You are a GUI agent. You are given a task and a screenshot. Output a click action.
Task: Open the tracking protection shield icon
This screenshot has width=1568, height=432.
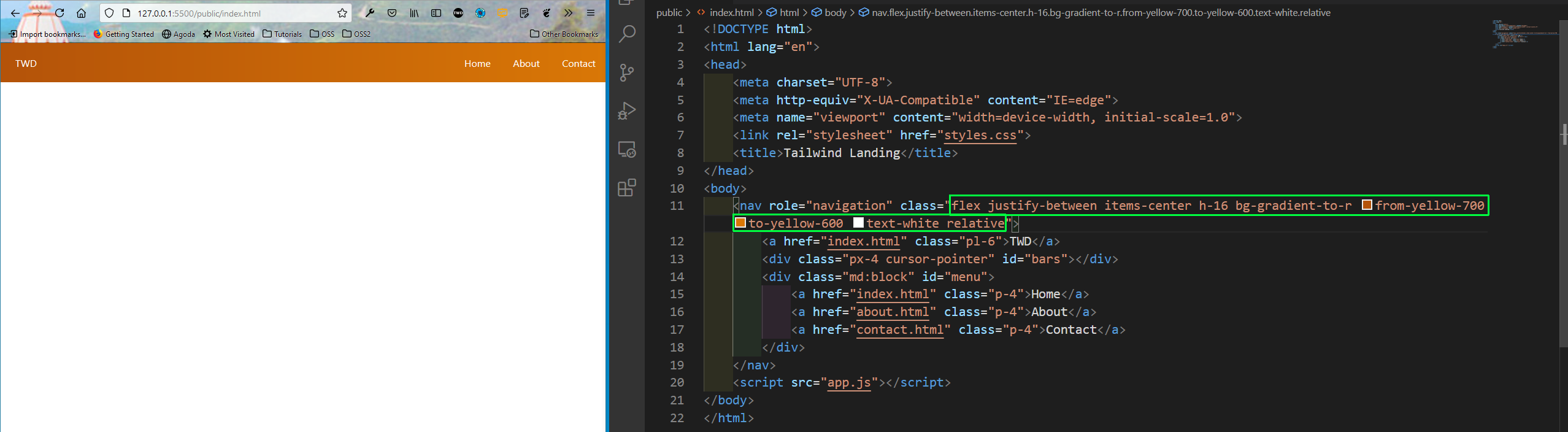[x=109, y=13]
